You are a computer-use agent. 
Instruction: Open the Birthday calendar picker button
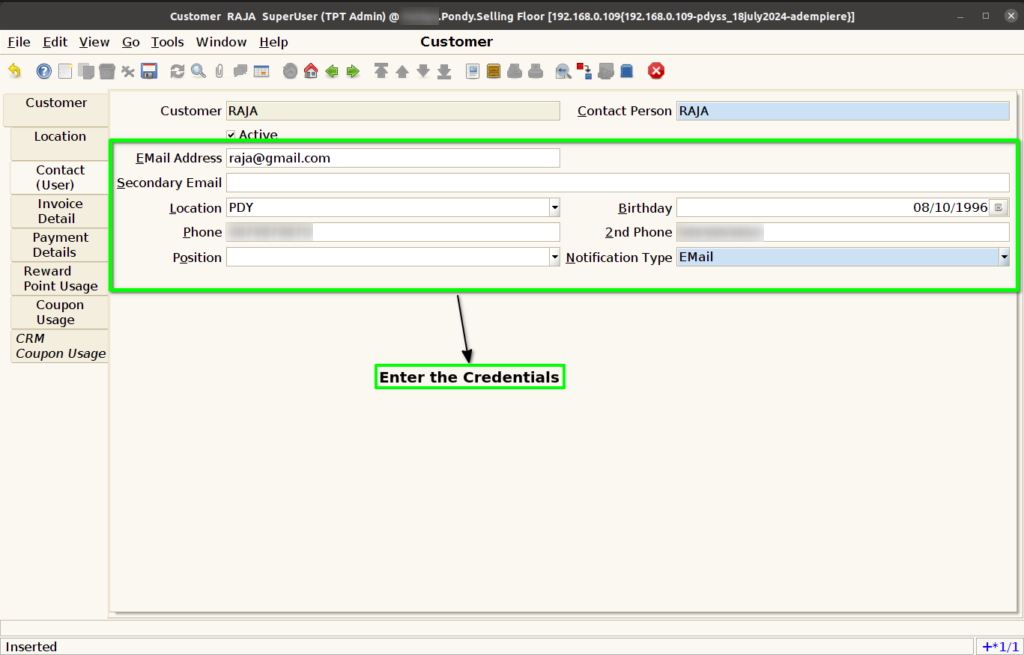pos(999,208)
